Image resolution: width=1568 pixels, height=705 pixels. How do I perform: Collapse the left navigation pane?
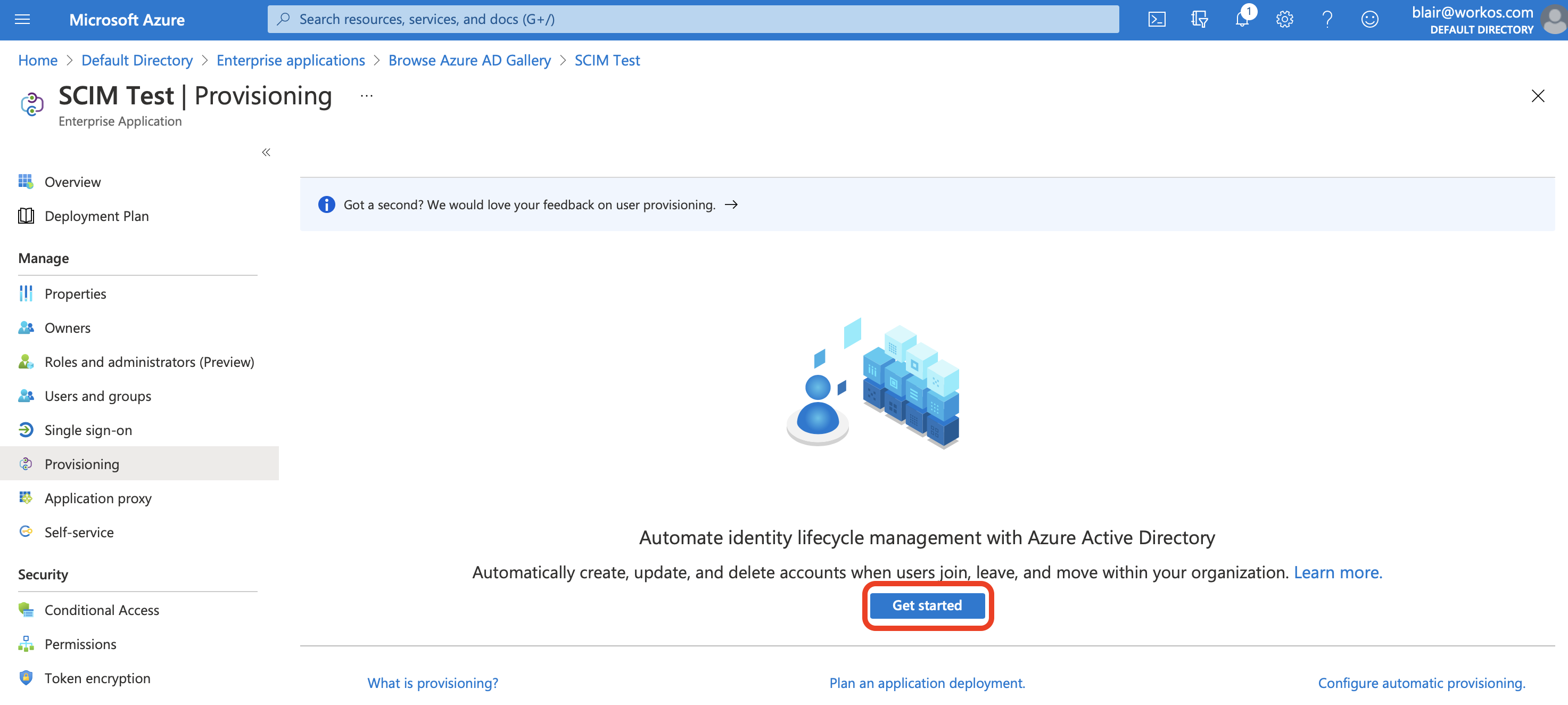click(x=266, y=152)
